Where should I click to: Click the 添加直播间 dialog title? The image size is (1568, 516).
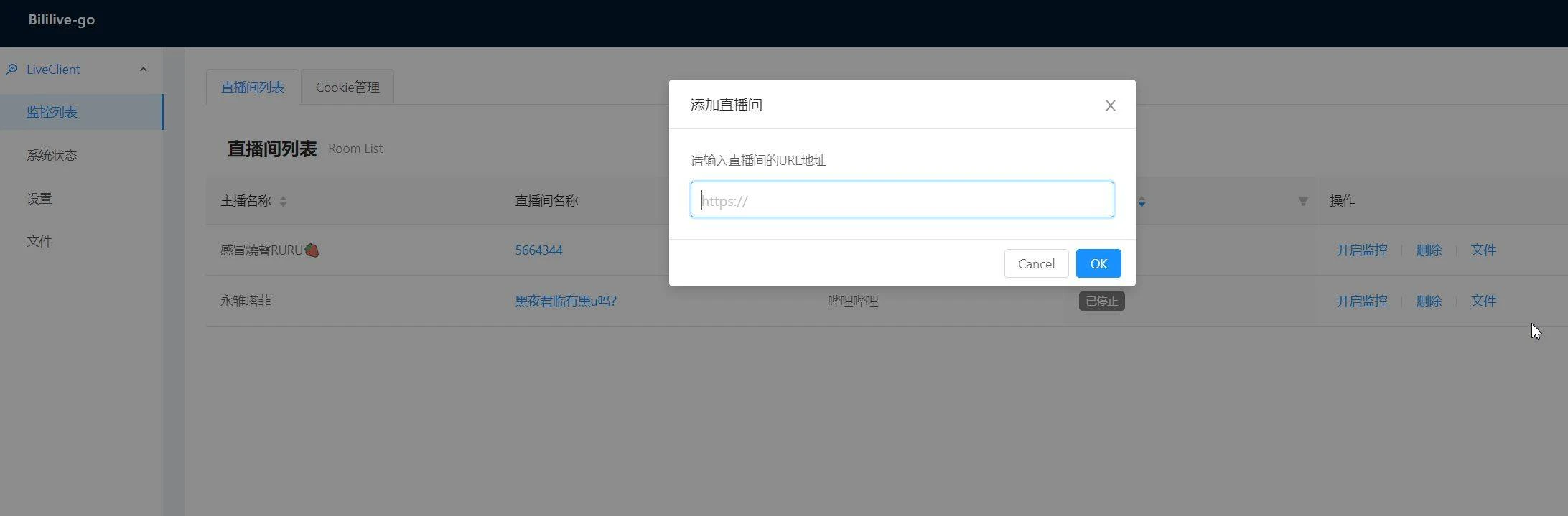(726, 105)
